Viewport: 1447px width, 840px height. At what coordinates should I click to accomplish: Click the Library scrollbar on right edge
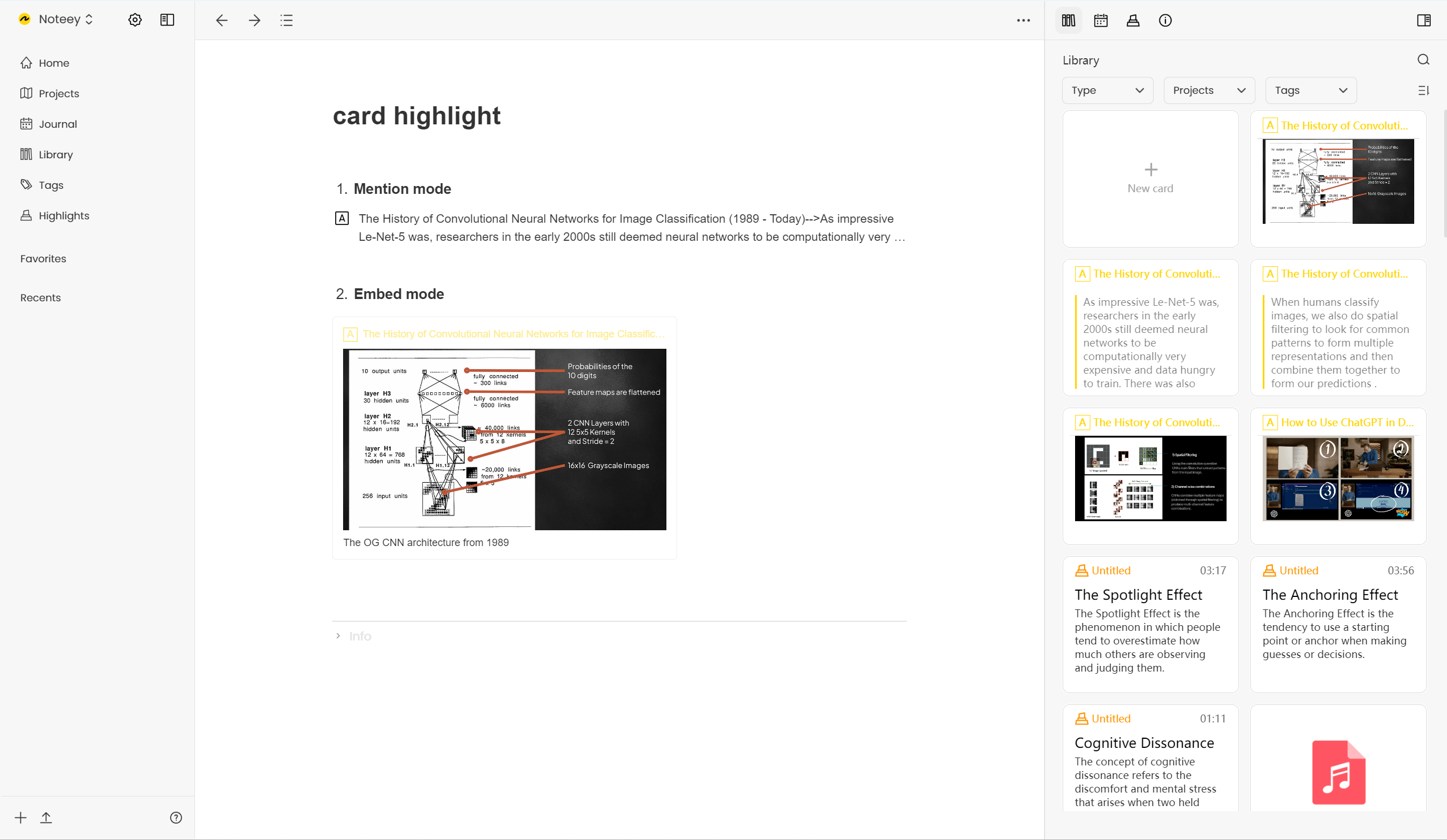click(1445, 172)
